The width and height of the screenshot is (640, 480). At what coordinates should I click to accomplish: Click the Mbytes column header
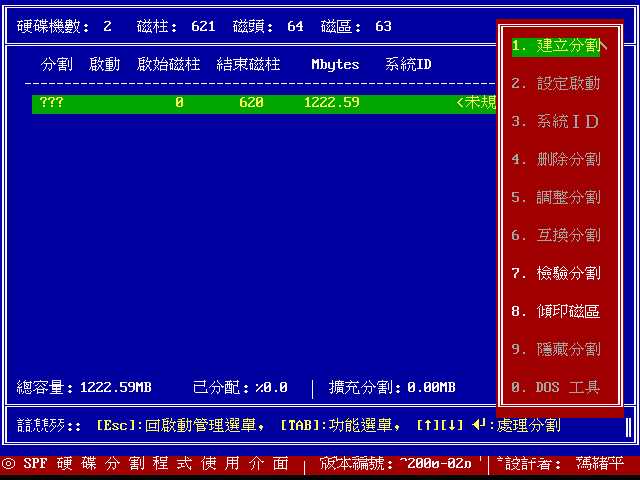[x=335, y=65]
